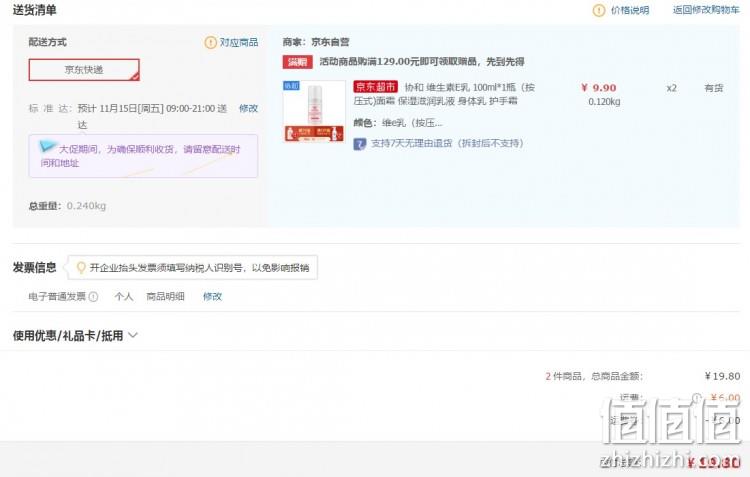Open 对应商品 link
750x477 pixels.
(x=239, y=43)
